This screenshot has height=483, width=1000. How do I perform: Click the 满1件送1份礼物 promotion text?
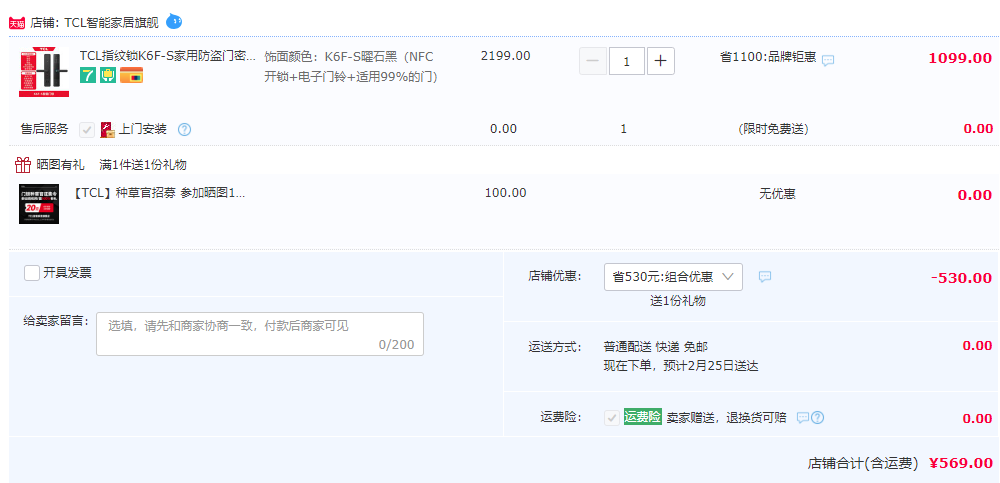pos(143,165)
